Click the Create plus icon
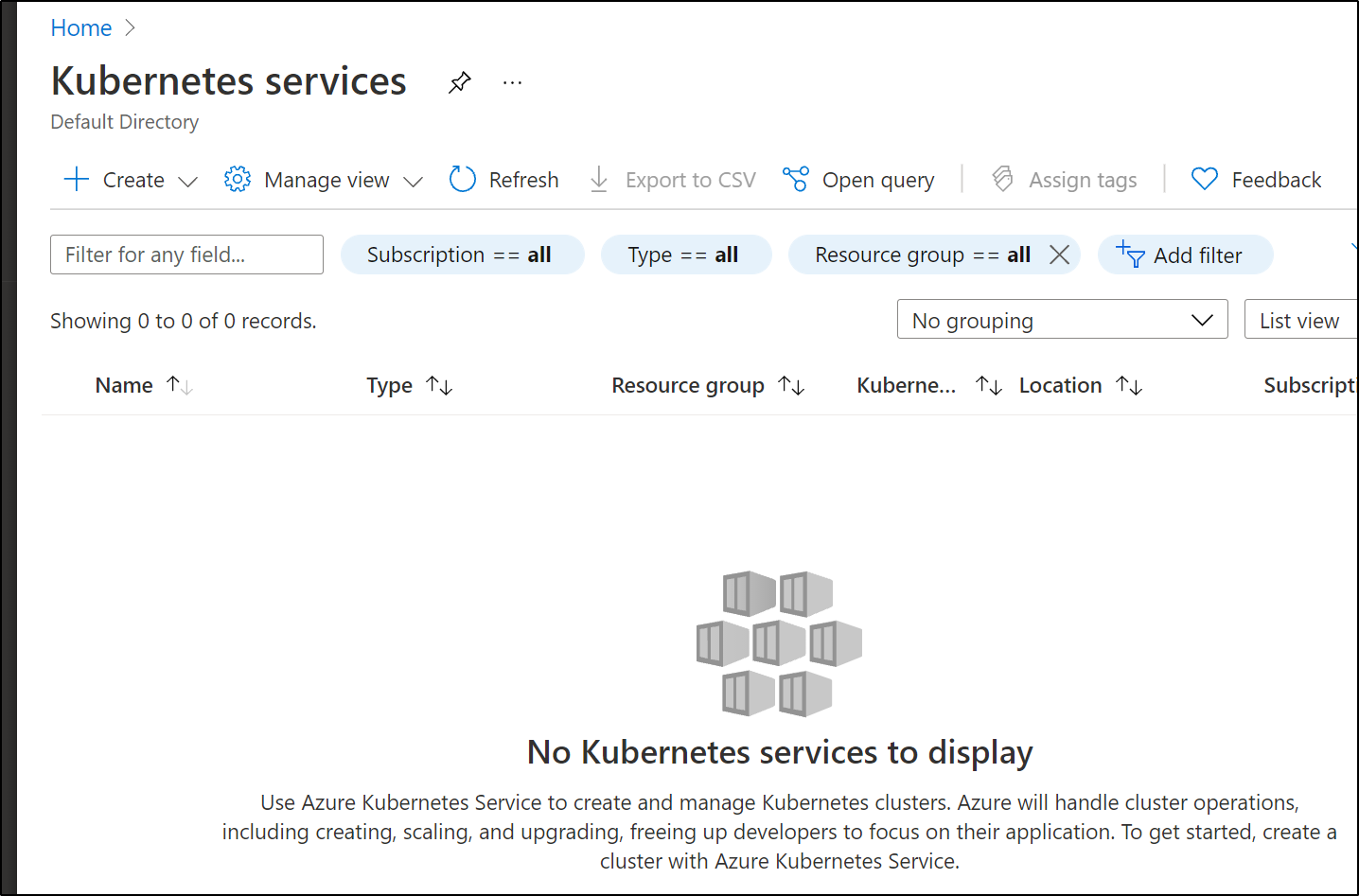This screenshot has width=1359, height=896. 77,179
